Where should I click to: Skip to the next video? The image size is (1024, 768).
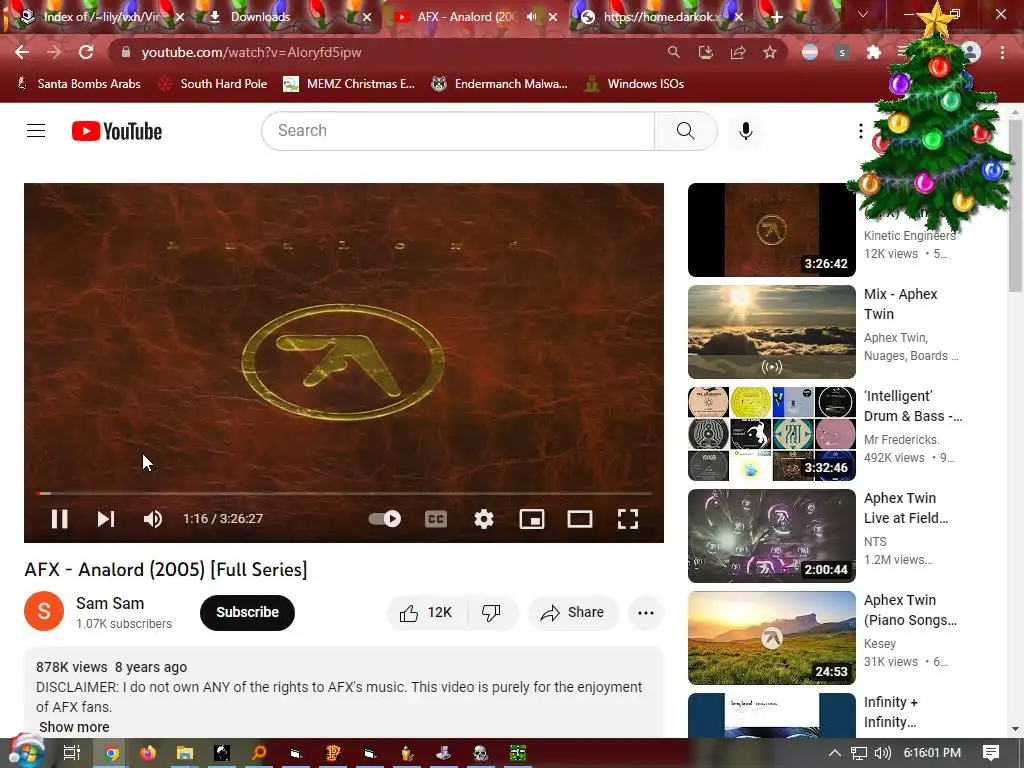[x=106, y=519]
